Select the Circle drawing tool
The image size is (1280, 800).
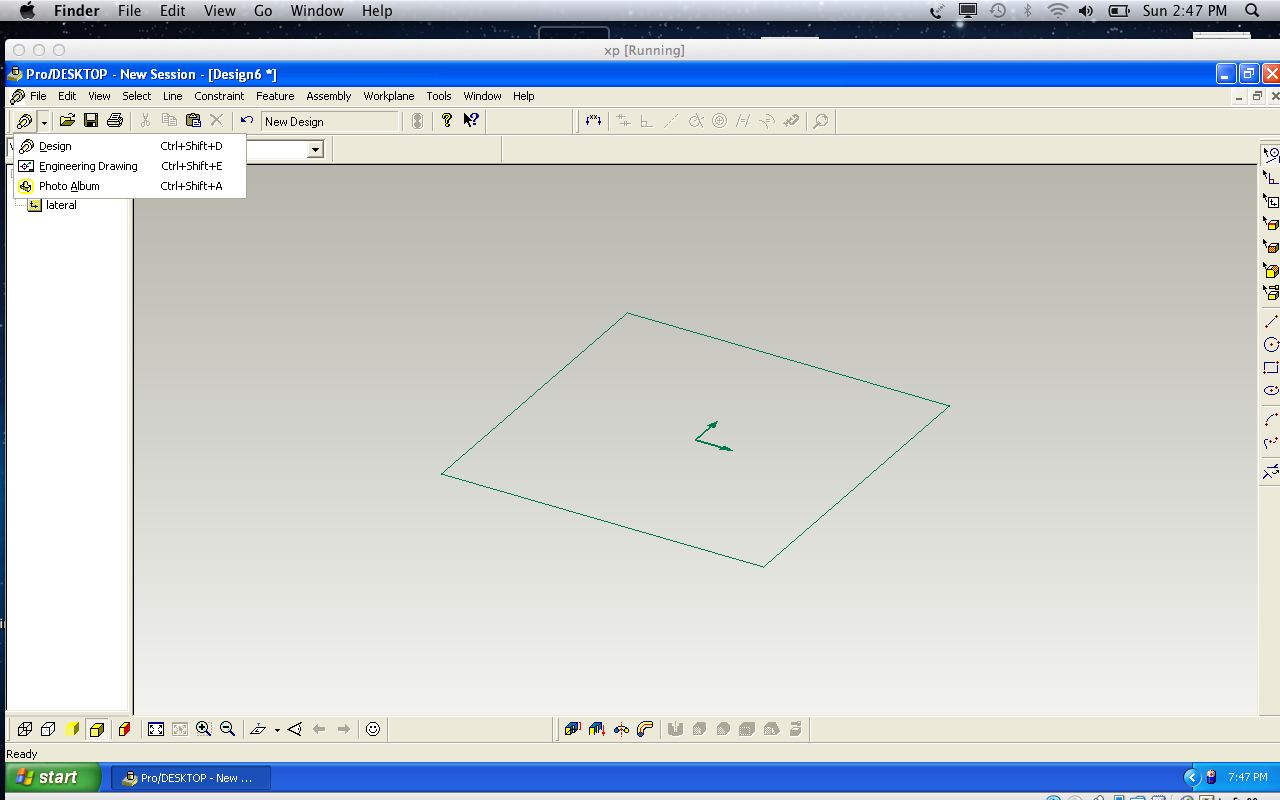[x=1271, y=344]
